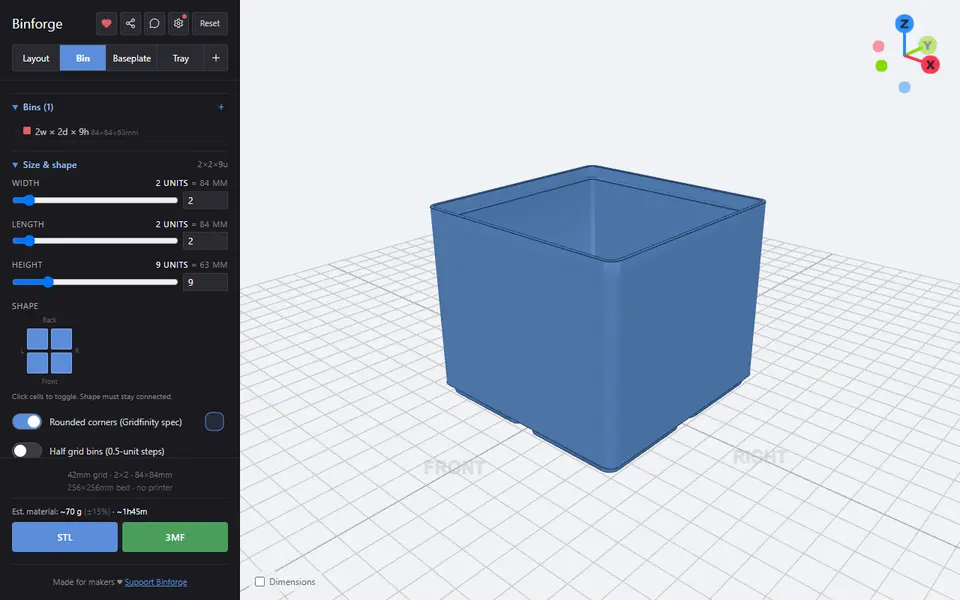Viewport: 960px width, 600px height.
Task: Toggle the back-right shape cell
Action: tap(61, 339)
